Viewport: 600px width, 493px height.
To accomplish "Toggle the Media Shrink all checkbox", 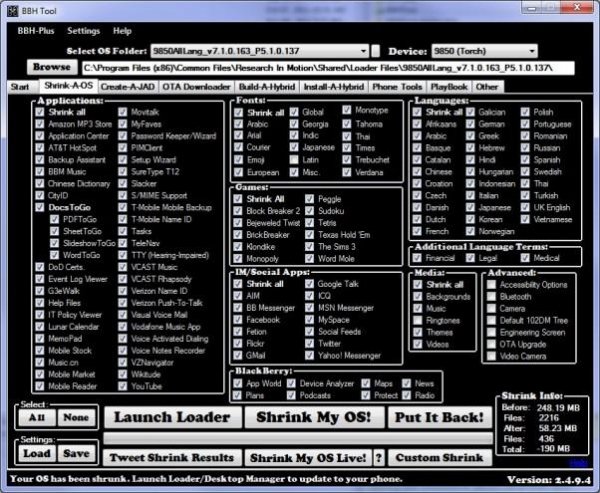I will [x=418, y=285].
